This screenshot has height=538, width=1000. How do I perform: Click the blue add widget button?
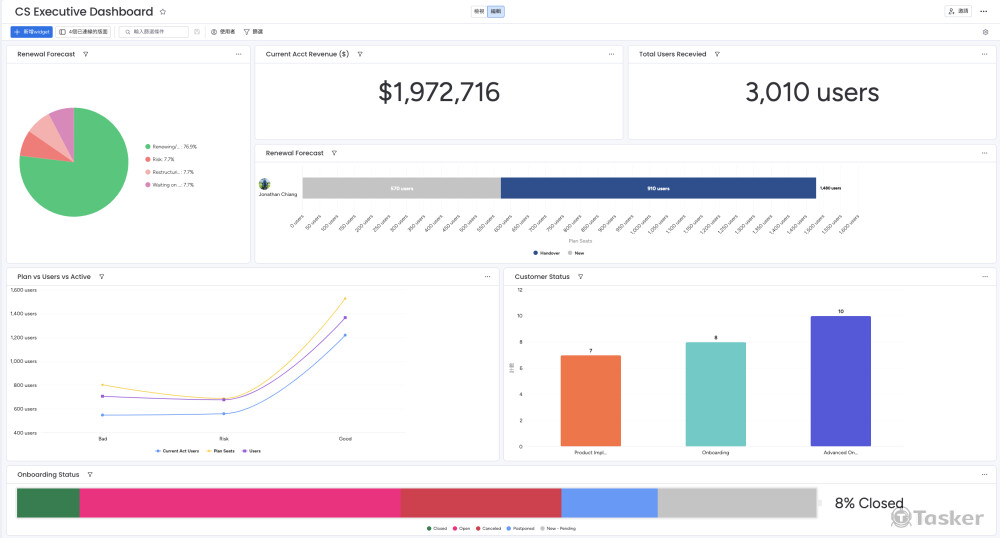31,32
